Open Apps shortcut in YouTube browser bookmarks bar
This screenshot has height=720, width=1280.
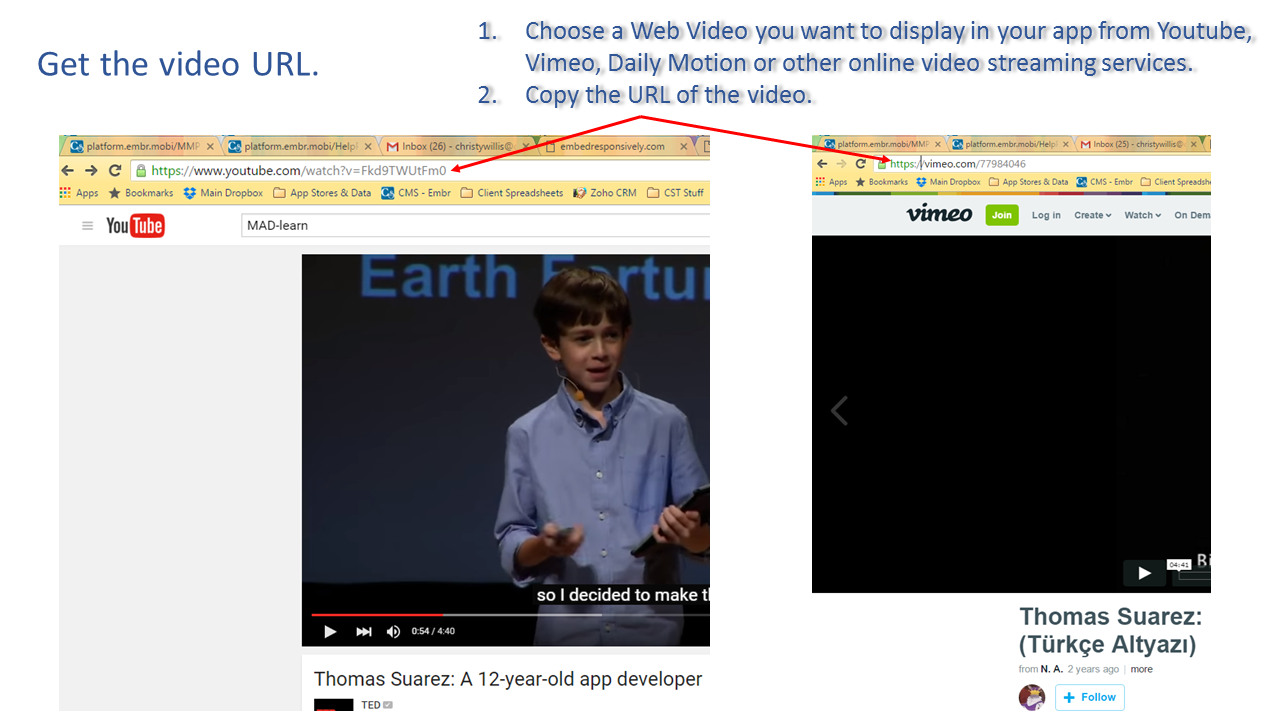pos(79,193)
